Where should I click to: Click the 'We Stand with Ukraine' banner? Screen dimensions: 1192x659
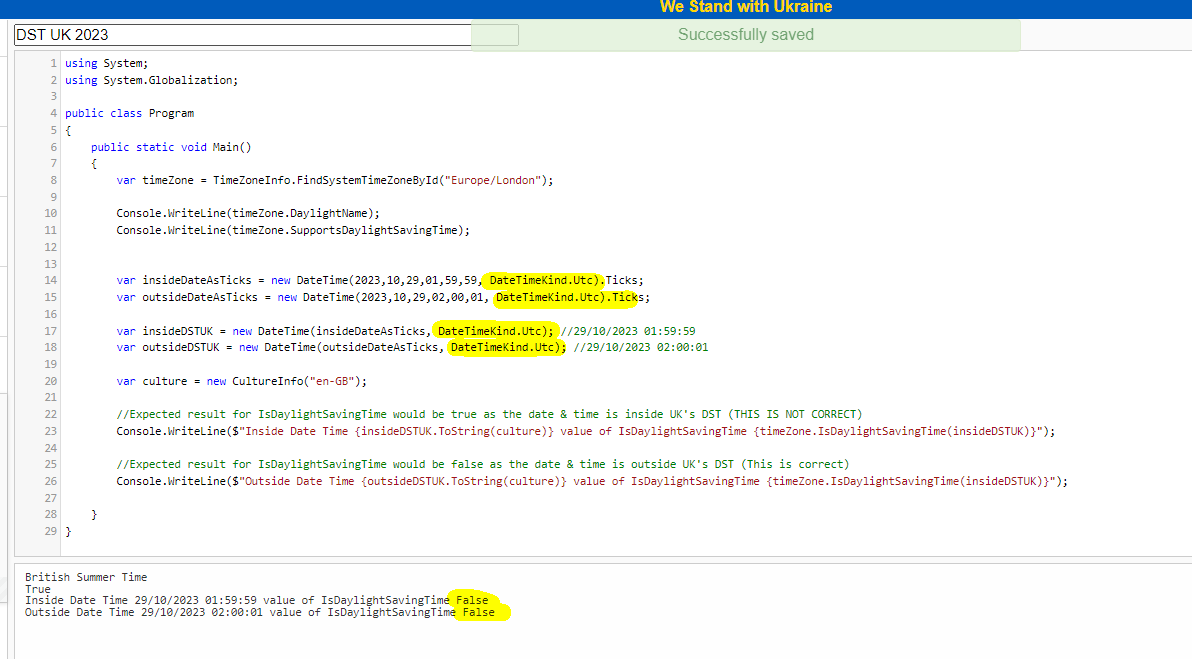point(745,8)
